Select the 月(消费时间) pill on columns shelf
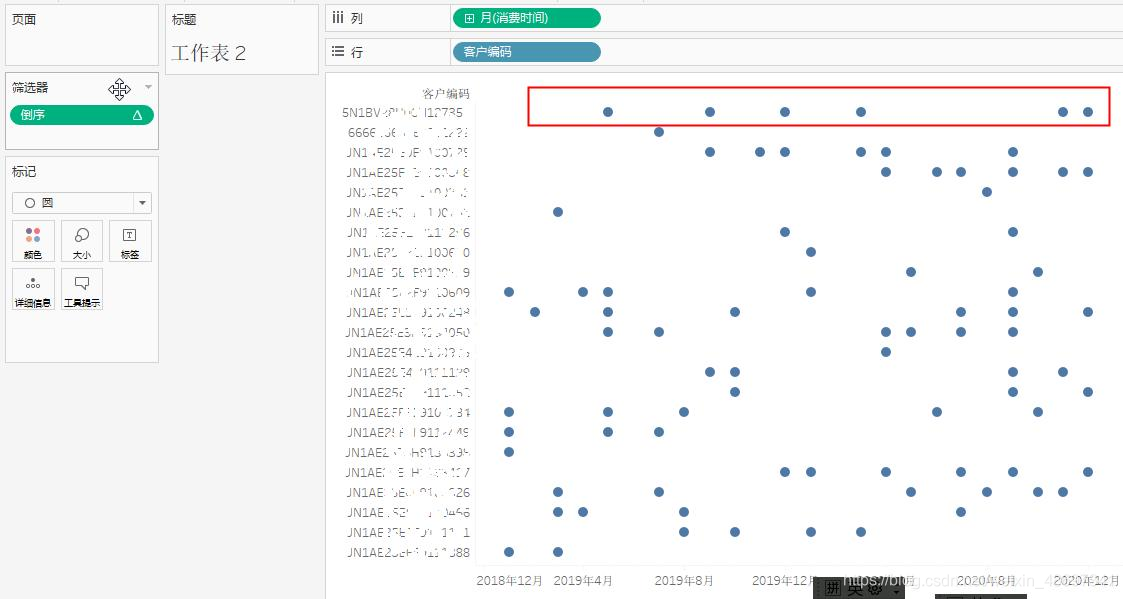Screen dimensions: 1123x599 tap(526, 18)
